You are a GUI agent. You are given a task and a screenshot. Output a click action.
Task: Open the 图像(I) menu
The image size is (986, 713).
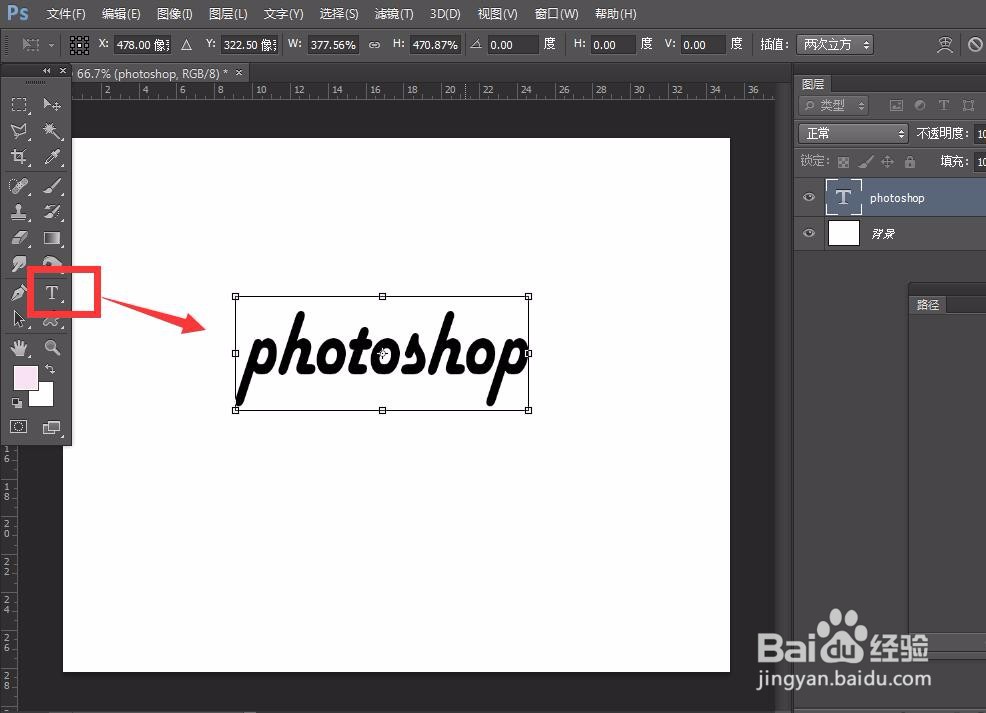click(x=174, y=13)
